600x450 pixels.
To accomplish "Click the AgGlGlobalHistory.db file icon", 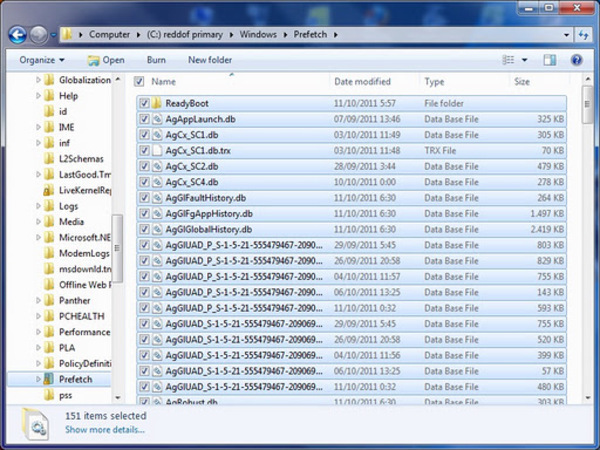I will [x=157, y=229].
